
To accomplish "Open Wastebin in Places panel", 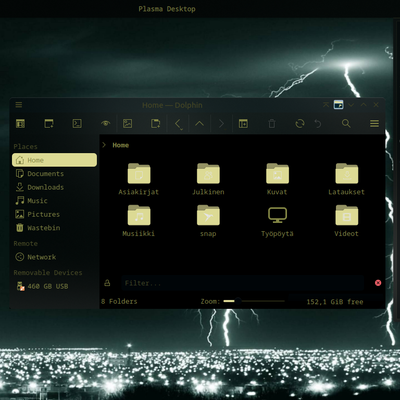I will click(x=54, y=228).
